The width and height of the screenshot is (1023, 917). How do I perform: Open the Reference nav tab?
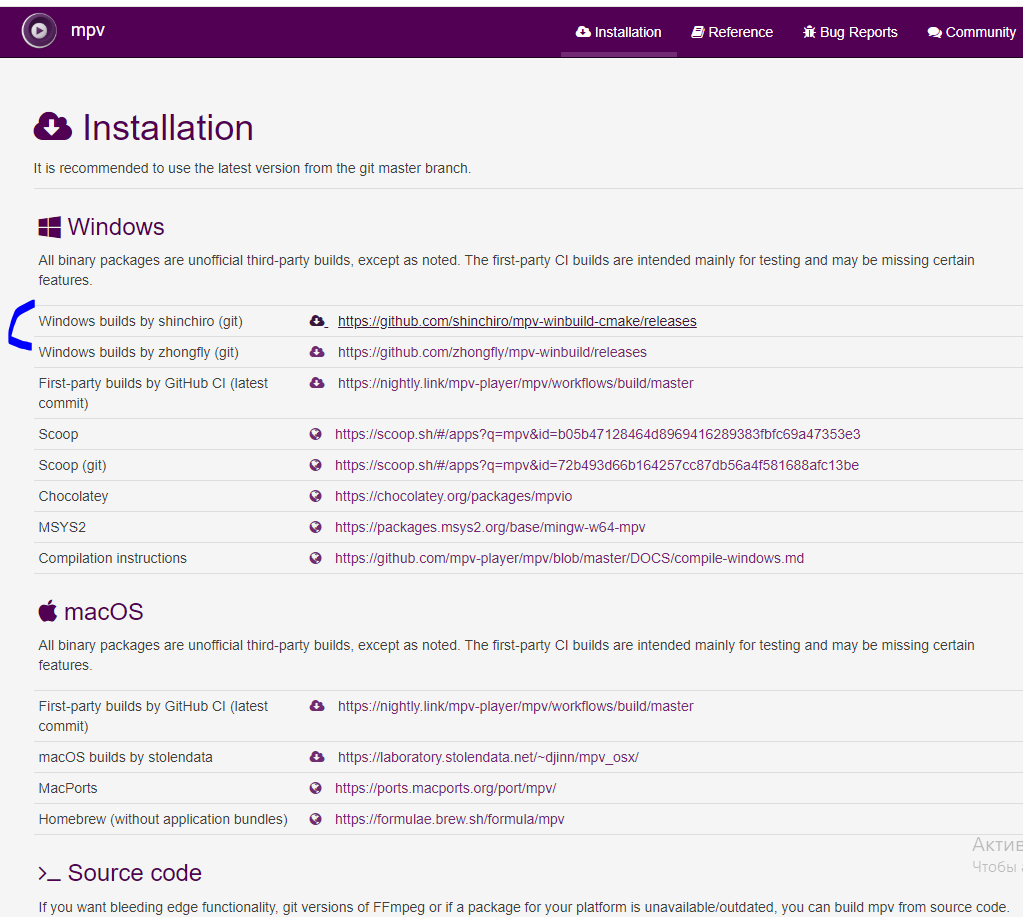(x=732, y=32)
